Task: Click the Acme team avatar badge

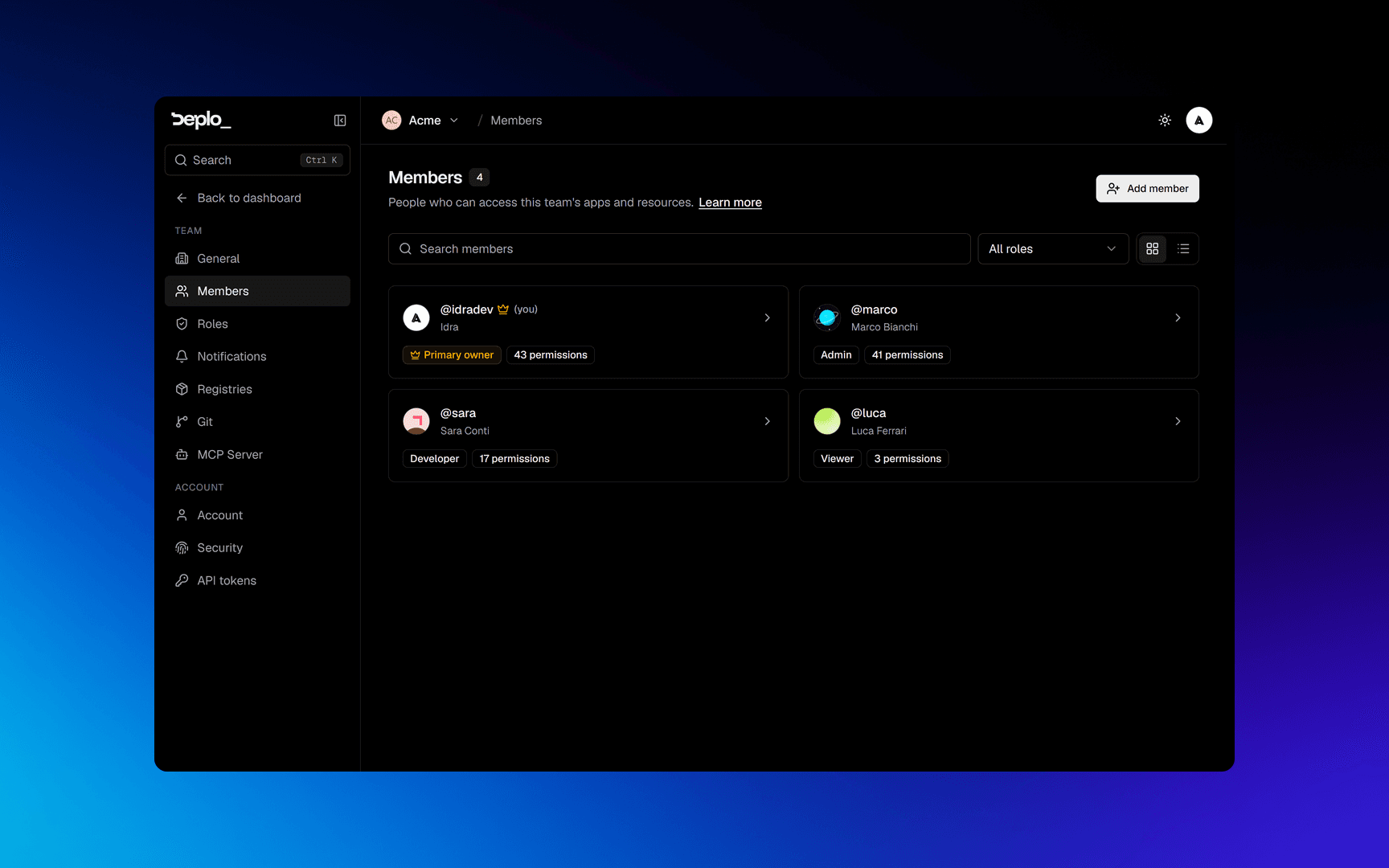Action: [391, 121]
